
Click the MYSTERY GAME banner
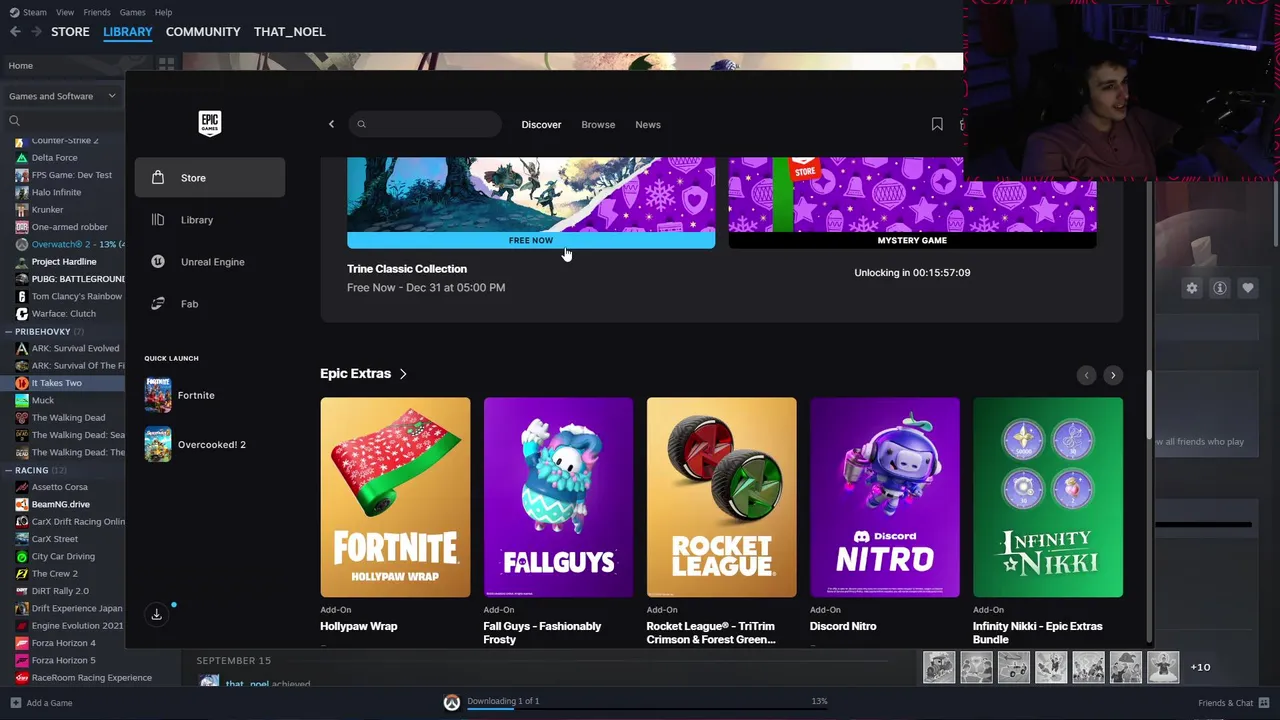(x=912, y=240)
